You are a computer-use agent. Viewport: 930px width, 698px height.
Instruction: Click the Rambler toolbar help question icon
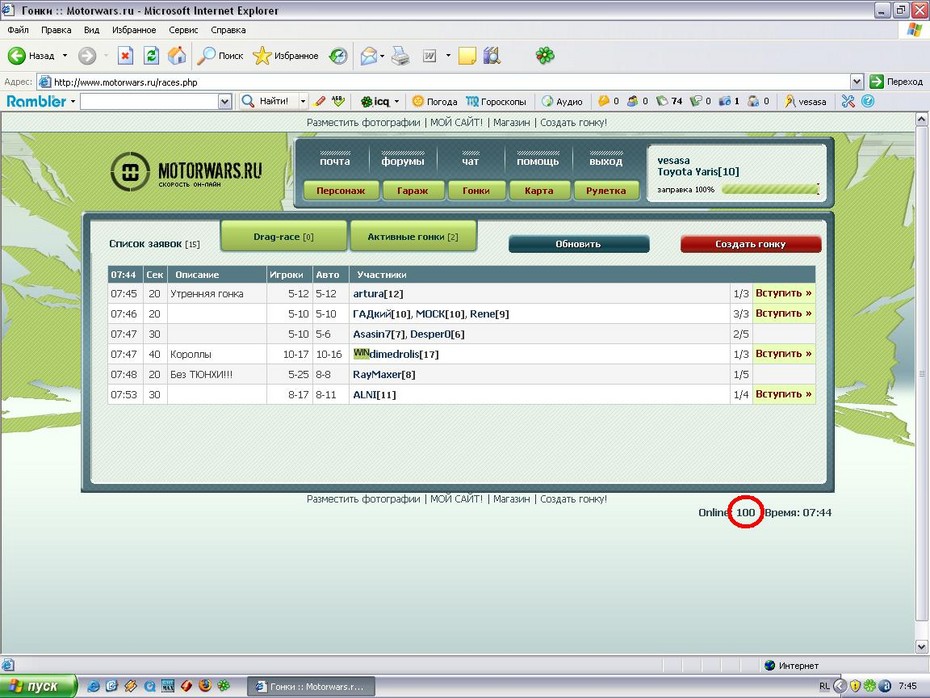pos(868,101)
